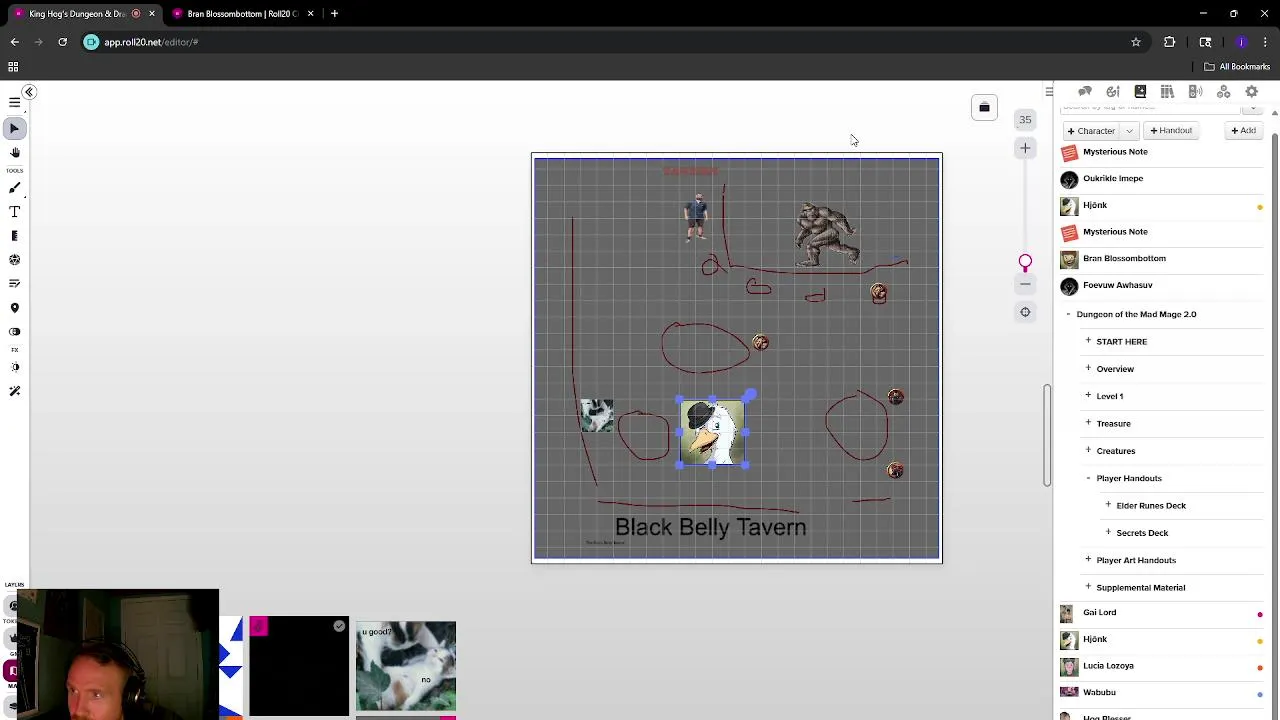1280x720 pixels.
Task: Add a new Handout
Action: click(x=1171, y=131)
